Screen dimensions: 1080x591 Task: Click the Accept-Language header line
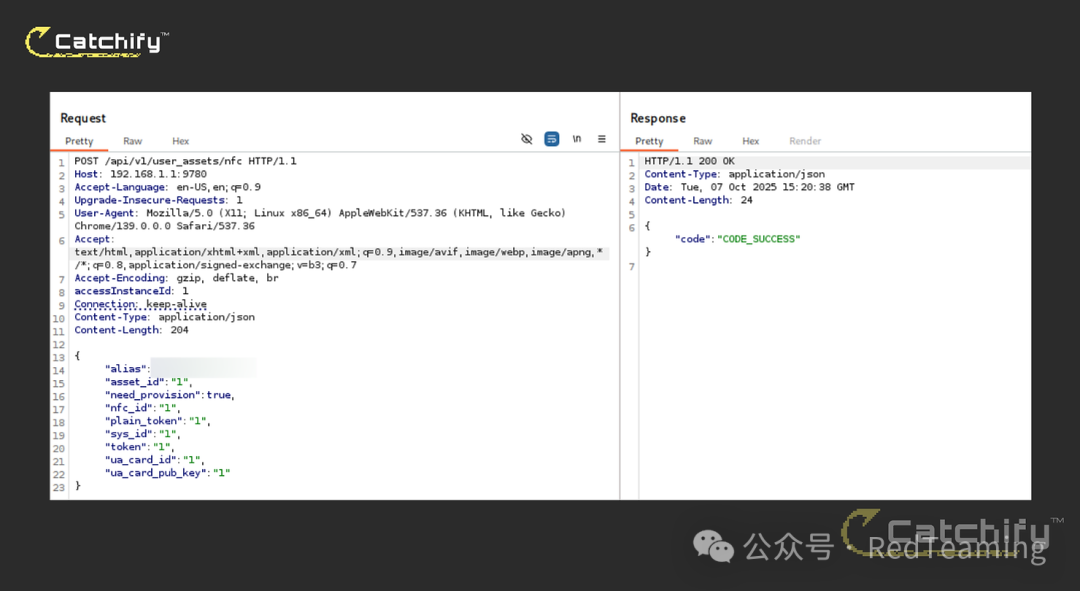[167, 187]
